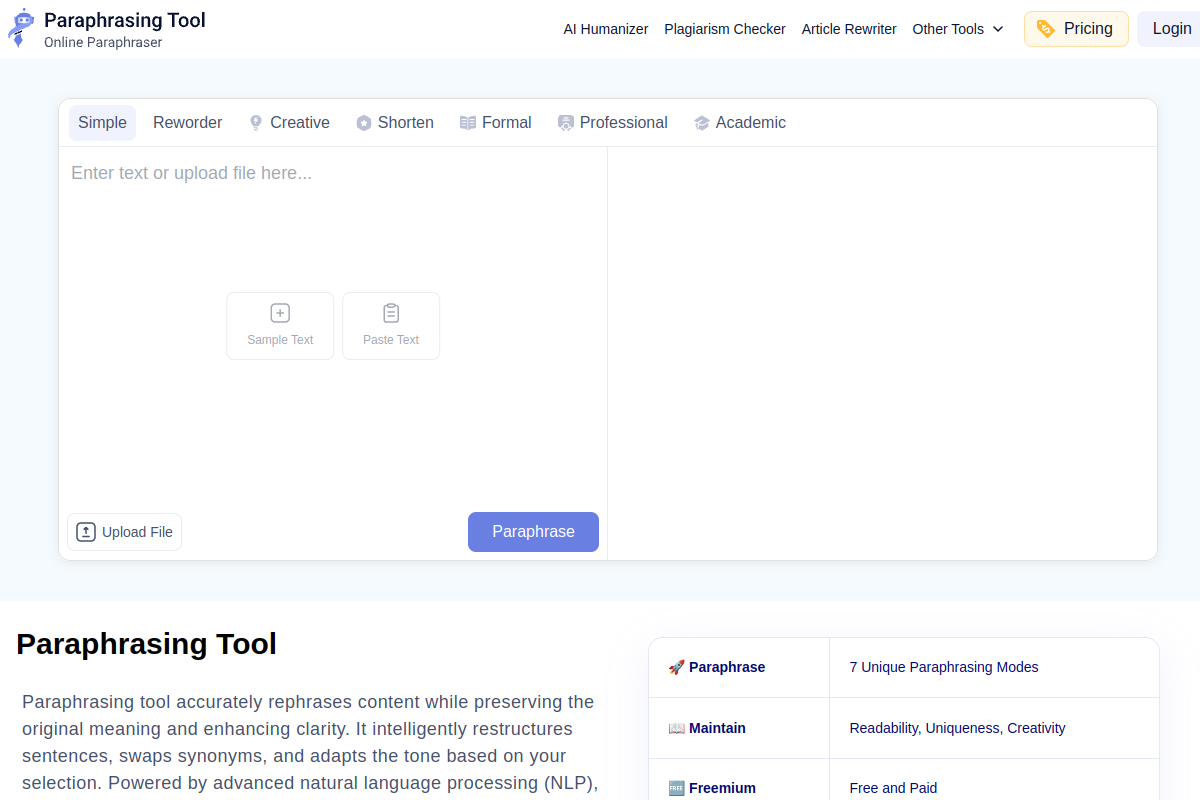Click the Pricing button
The height and width of the screenshot is (800, 1200).
click(x=1076, y=29)
